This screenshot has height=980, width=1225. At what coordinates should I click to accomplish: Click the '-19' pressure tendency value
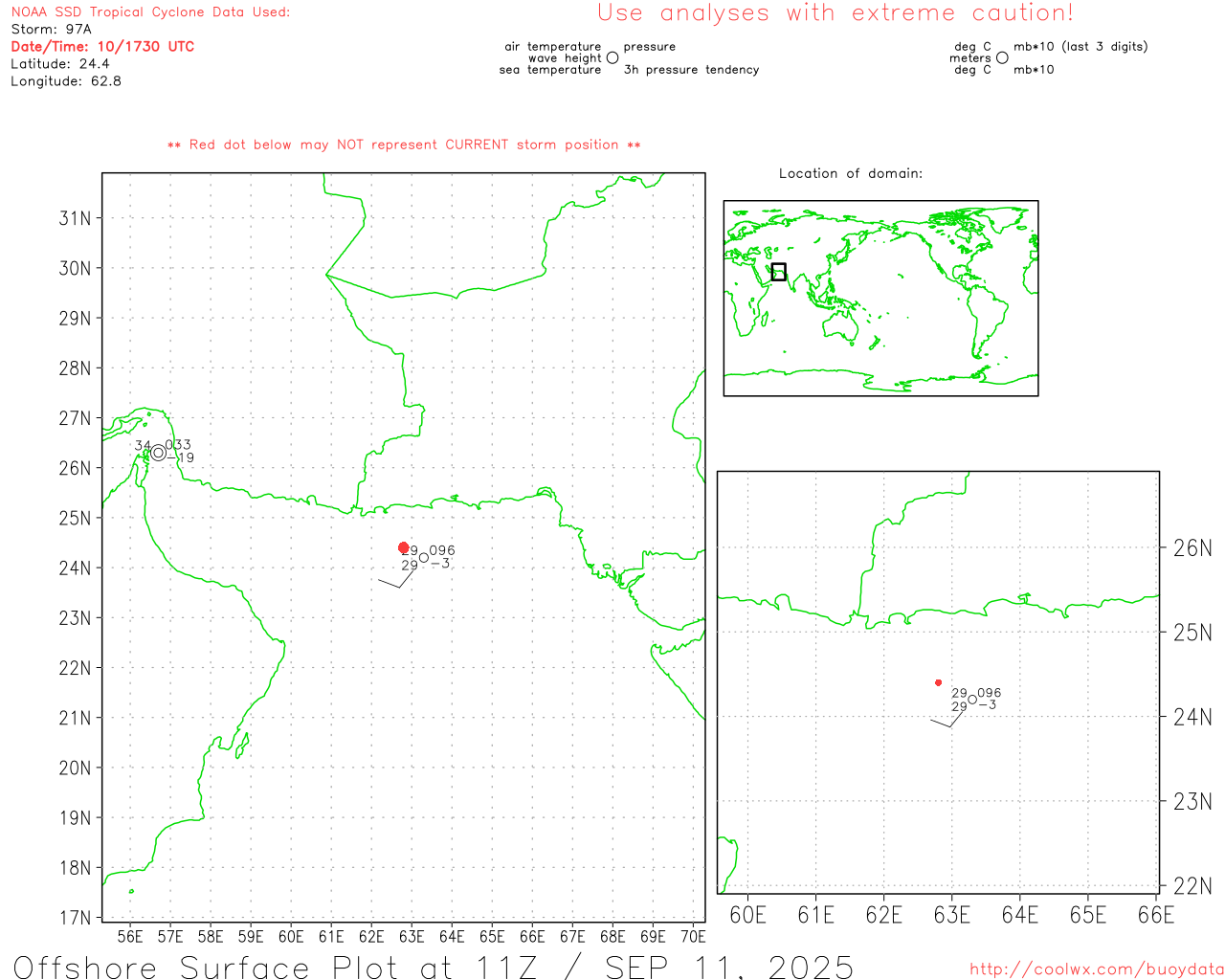pos(181,458)
